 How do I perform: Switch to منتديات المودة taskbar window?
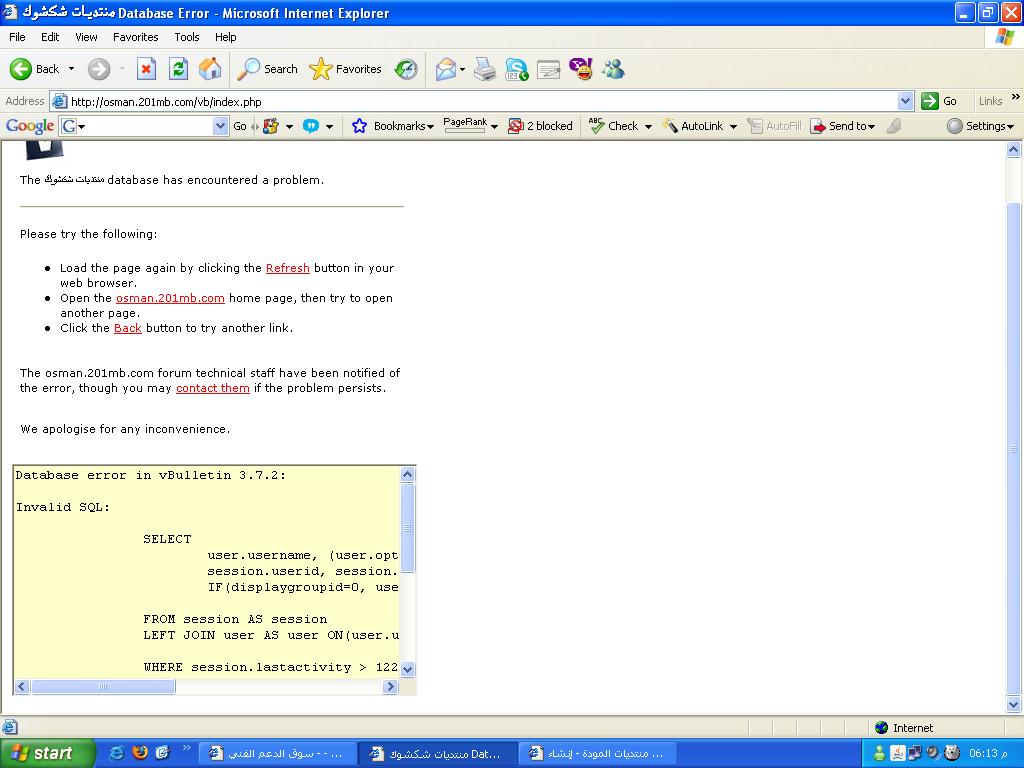point(596,753)
